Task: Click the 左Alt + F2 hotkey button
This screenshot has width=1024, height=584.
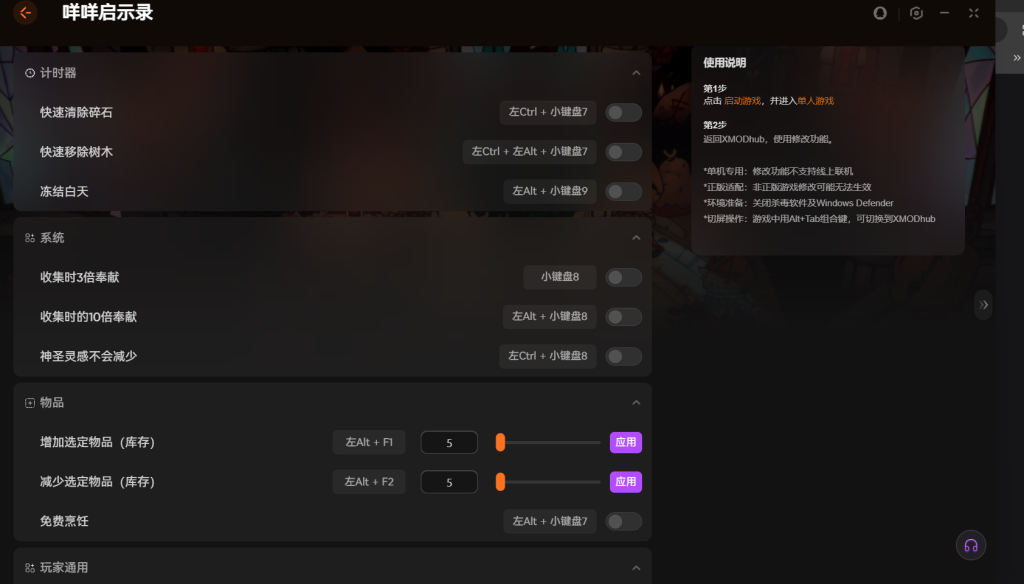Action: [369, 482]
